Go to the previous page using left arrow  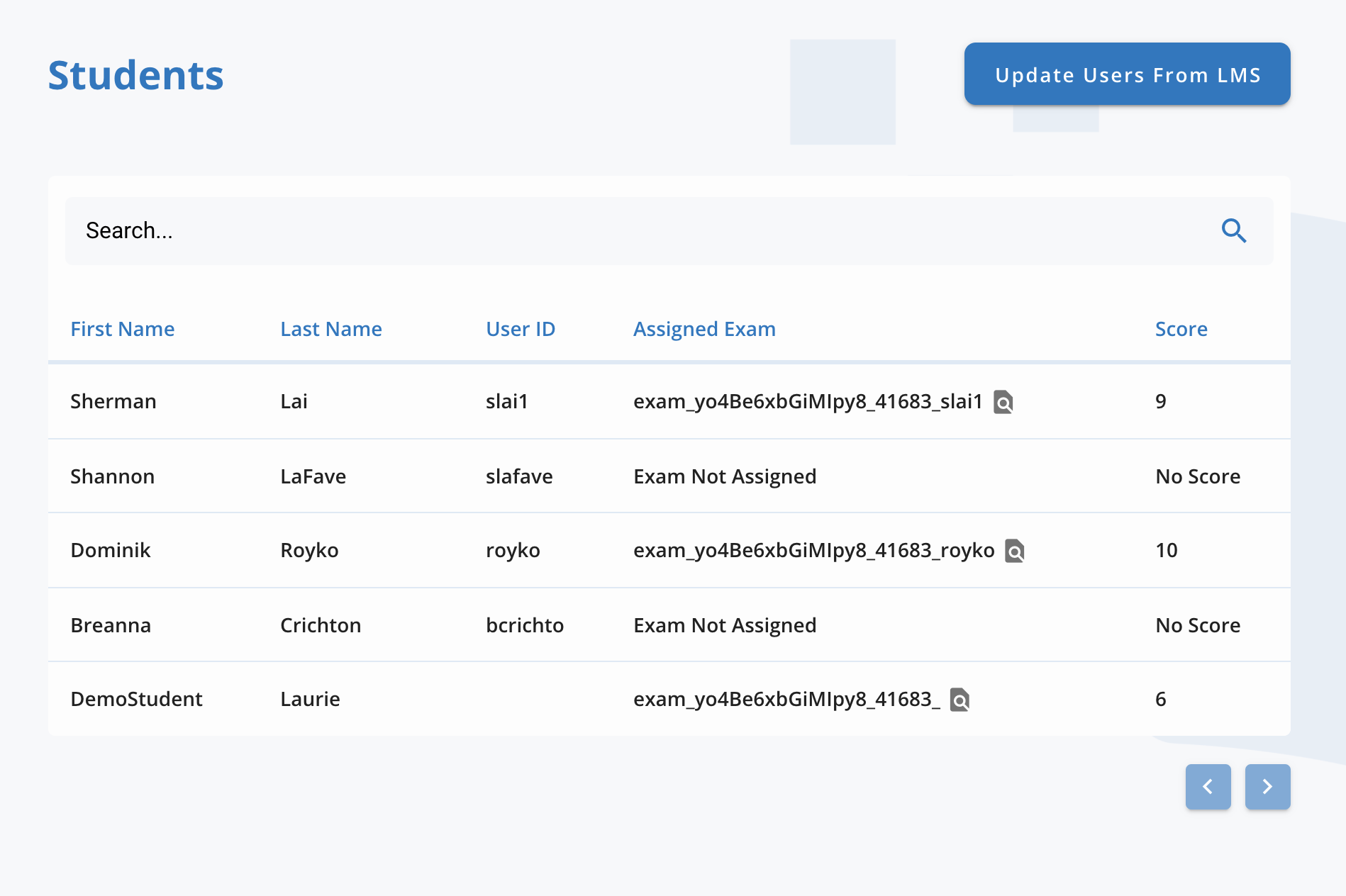[x=1208, y=786]
